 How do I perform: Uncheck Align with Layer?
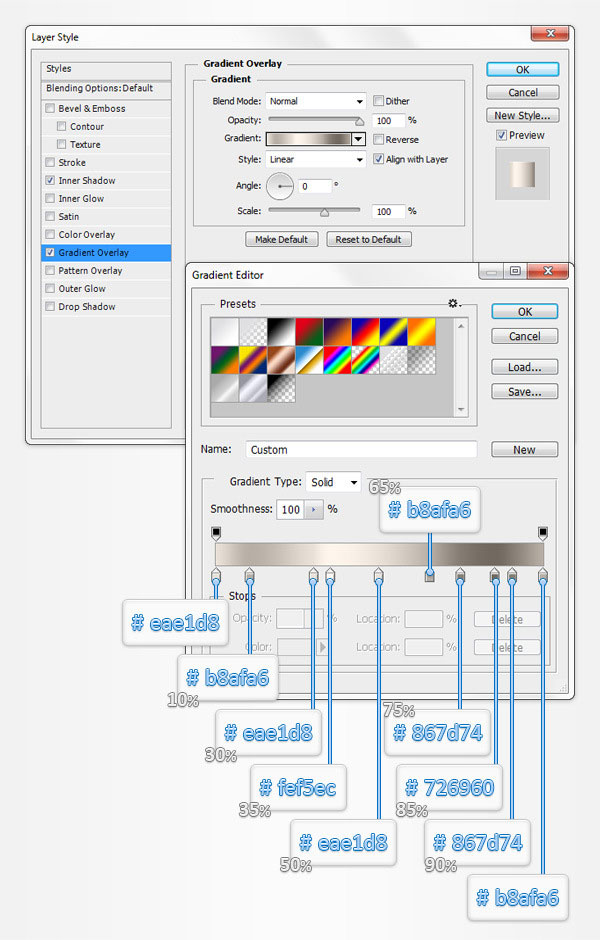(x=378, y=159)
